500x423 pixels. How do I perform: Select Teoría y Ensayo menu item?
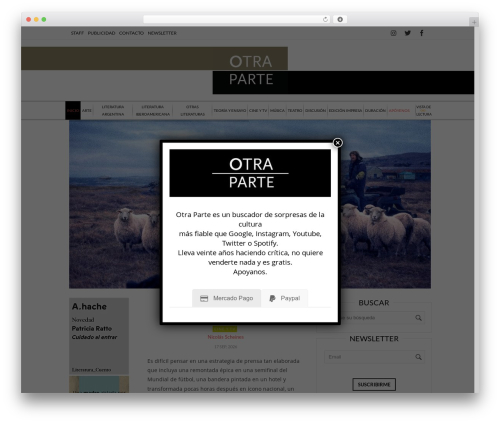coord(230,110)
